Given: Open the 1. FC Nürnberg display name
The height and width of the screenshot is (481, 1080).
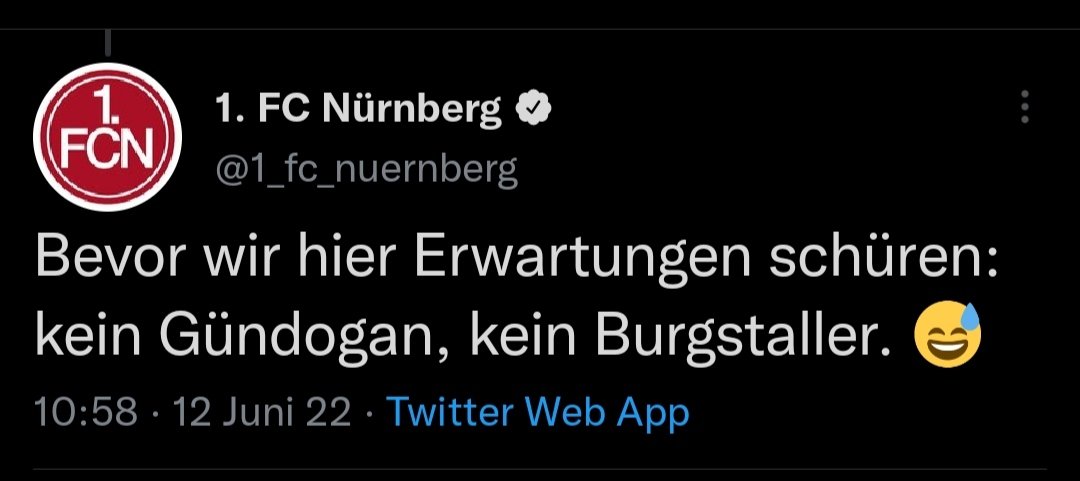Looking at the screenshot, I should 359,110.
